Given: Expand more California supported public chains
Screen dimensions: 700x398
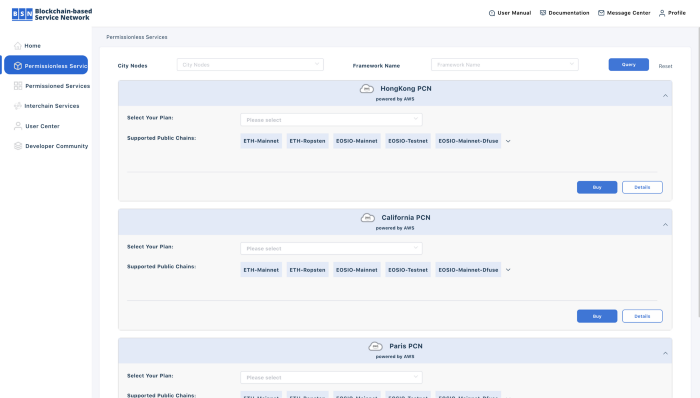Looking at the screenshot, I should coord(508,270).
